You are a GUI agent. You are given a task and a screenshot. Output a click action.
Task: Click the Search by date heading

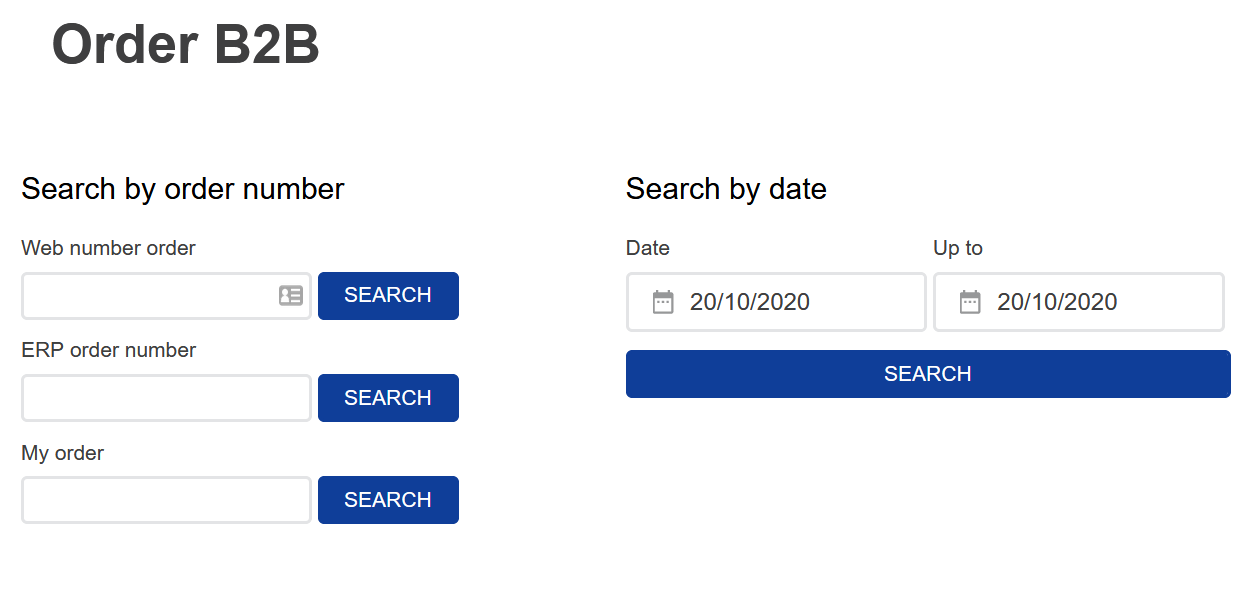coord(726,189)
